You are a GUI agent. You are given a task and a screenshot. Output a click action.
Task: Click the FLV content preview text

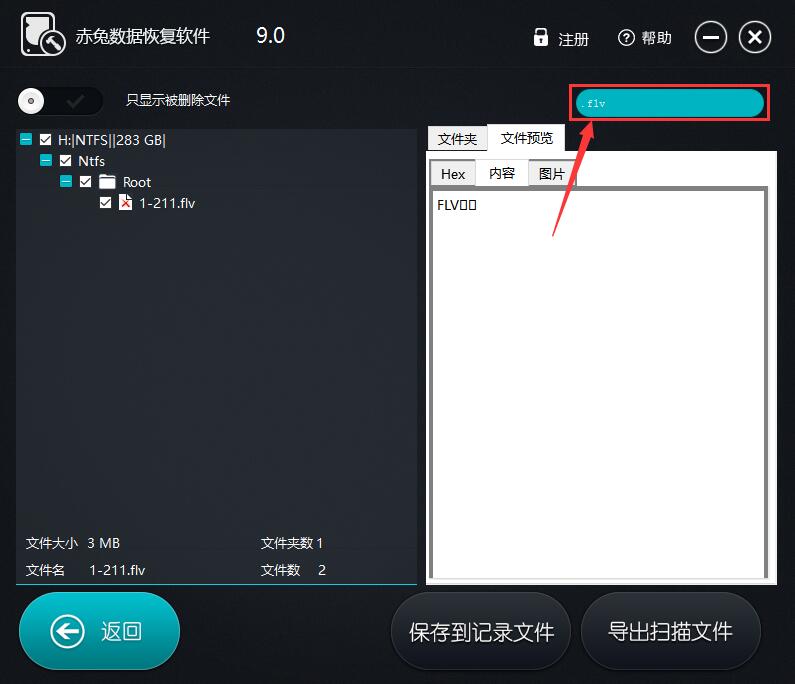456,205
